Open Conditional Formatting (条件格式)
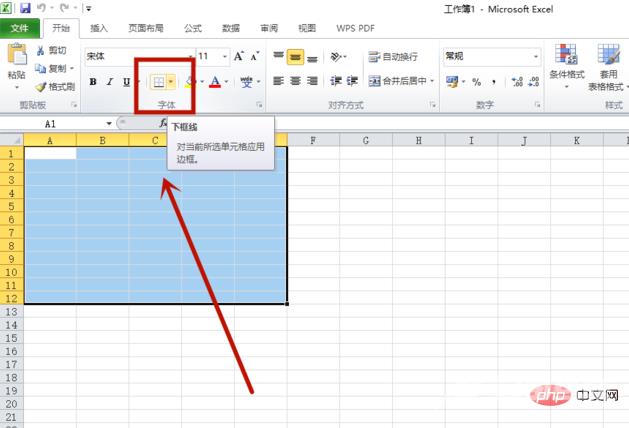Image resolution: width=629 pixels, height=428 pixels. (568, 65)
